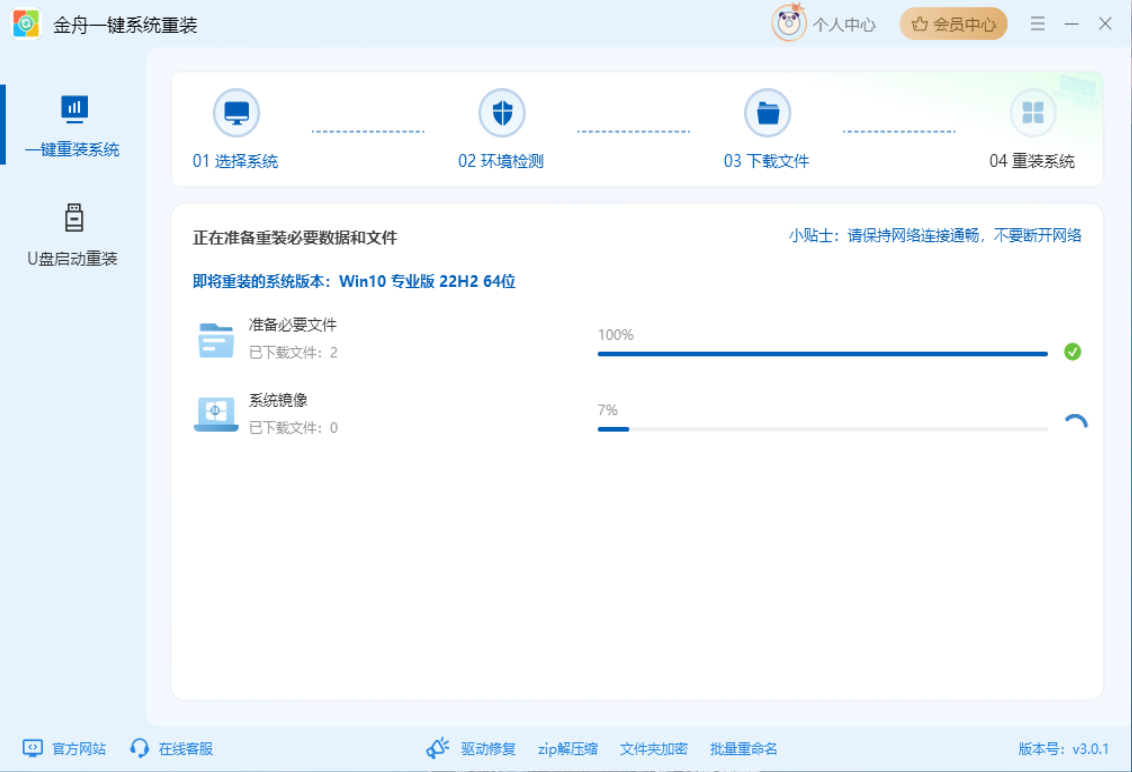Click the 系统镜像 label
This screenshot has width=1132, height=772.
coord(279,400)
